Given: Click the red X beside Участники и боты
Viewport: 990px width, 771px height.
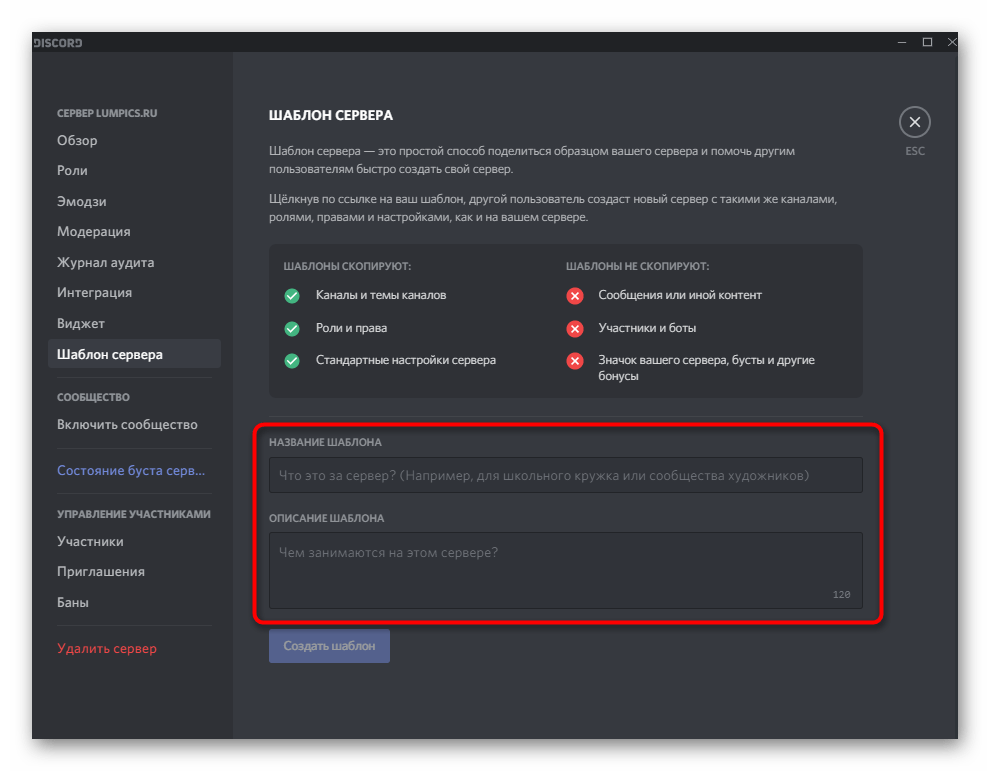Looking at the screenshot, I should (574, 327).
